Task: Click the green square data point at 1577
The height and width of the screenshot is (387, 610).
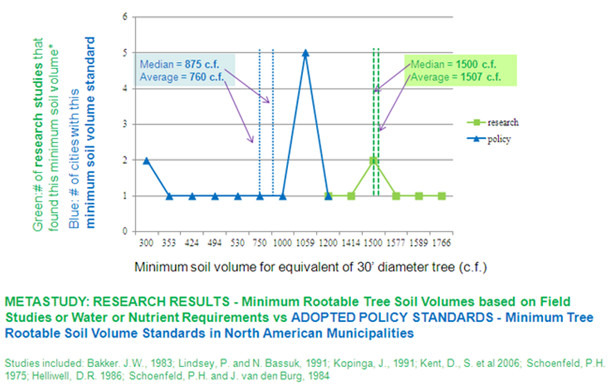Action: (x=396, y=196)
